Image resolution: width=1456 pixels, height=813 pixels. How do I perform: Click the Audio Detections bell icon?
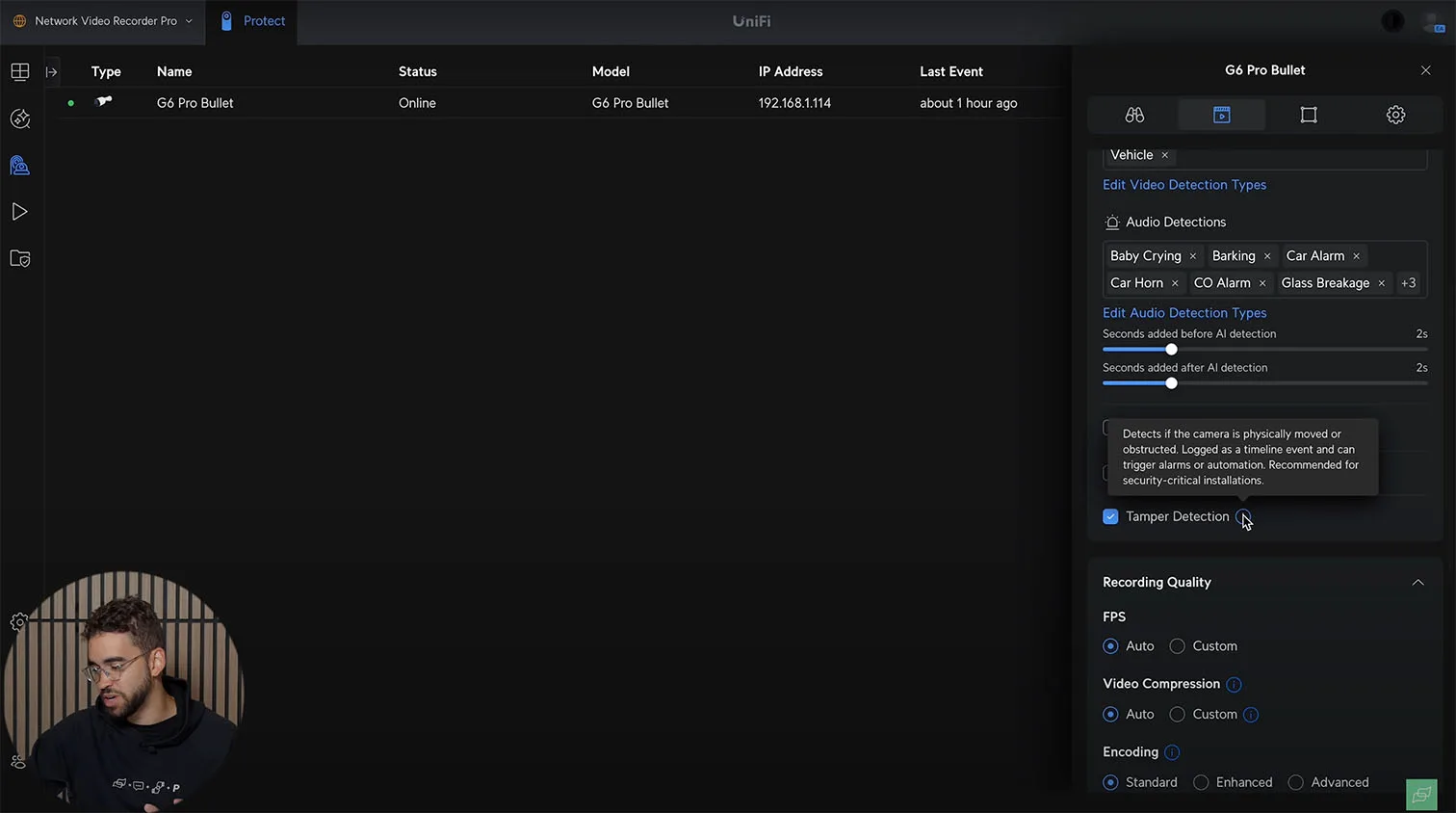(x=1112, y=223)
